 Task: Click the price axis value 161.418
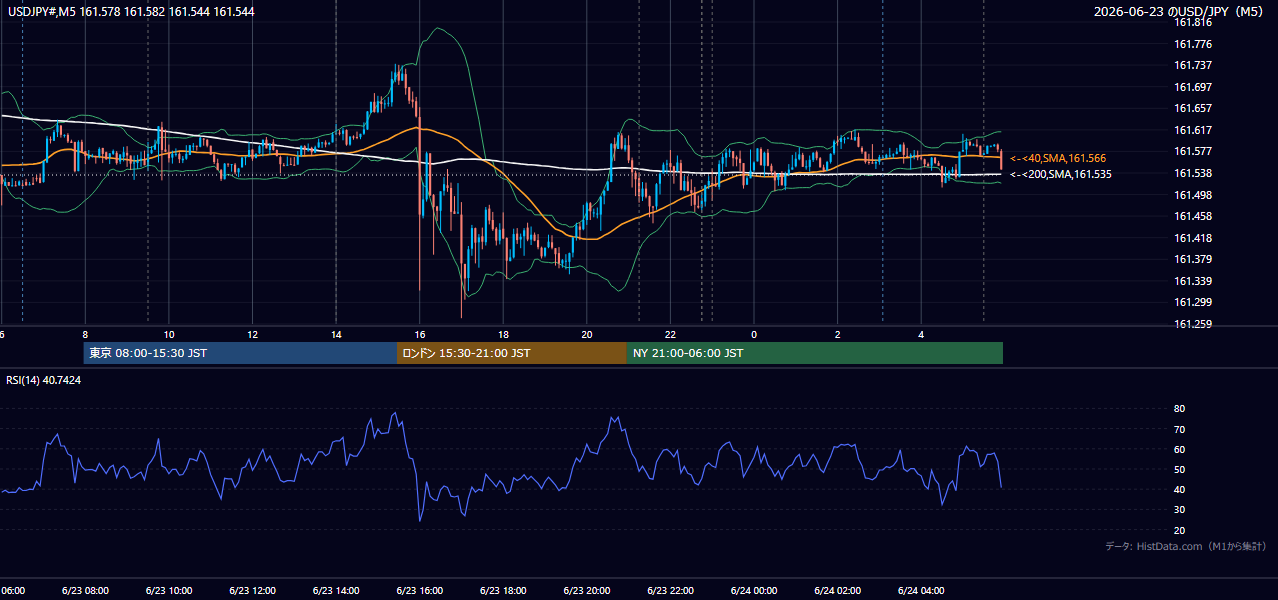tap(1193, 238)
